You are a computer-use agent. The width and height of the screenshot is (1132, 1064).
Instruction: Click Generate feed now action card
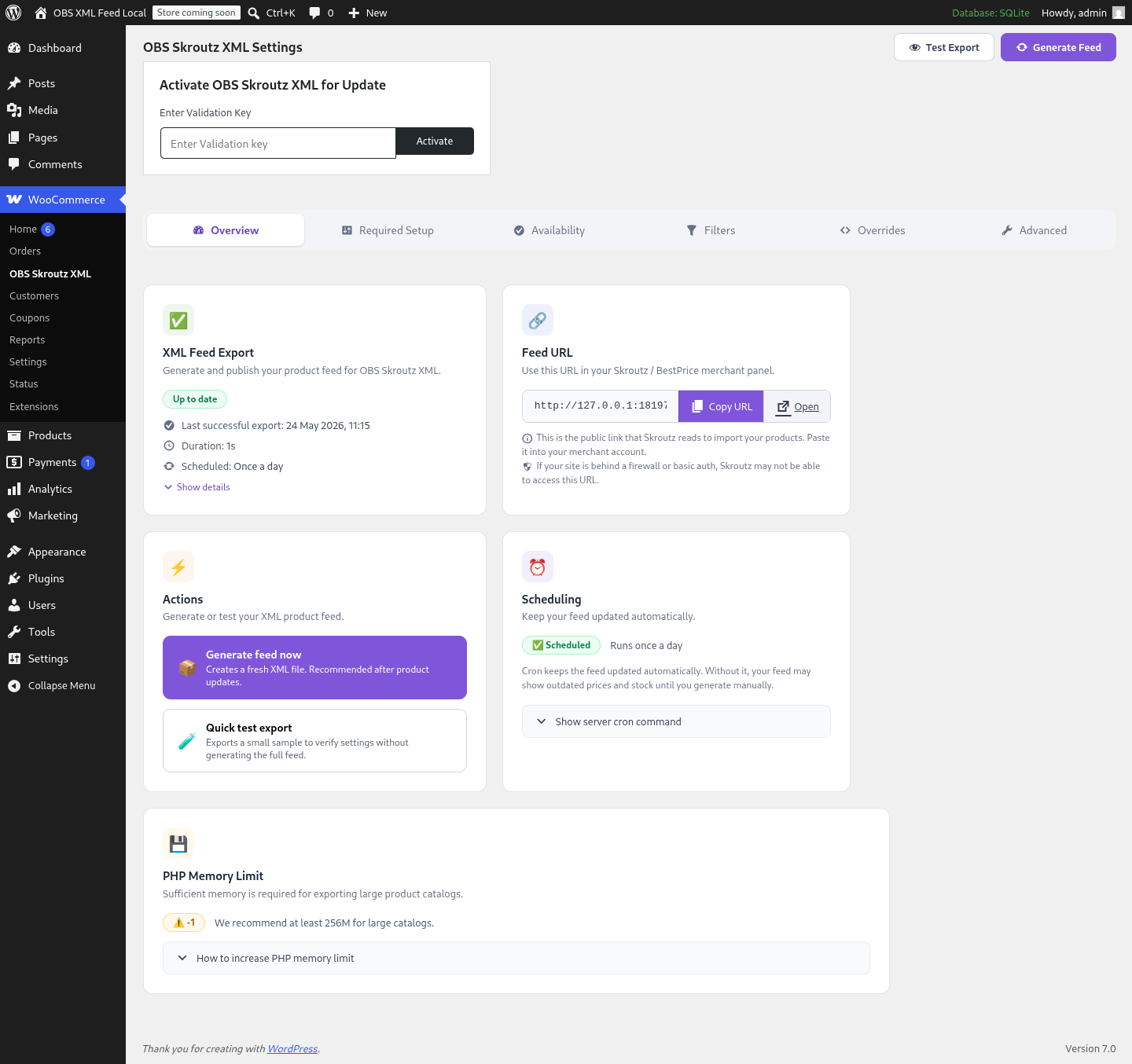(x=314, y=667)
